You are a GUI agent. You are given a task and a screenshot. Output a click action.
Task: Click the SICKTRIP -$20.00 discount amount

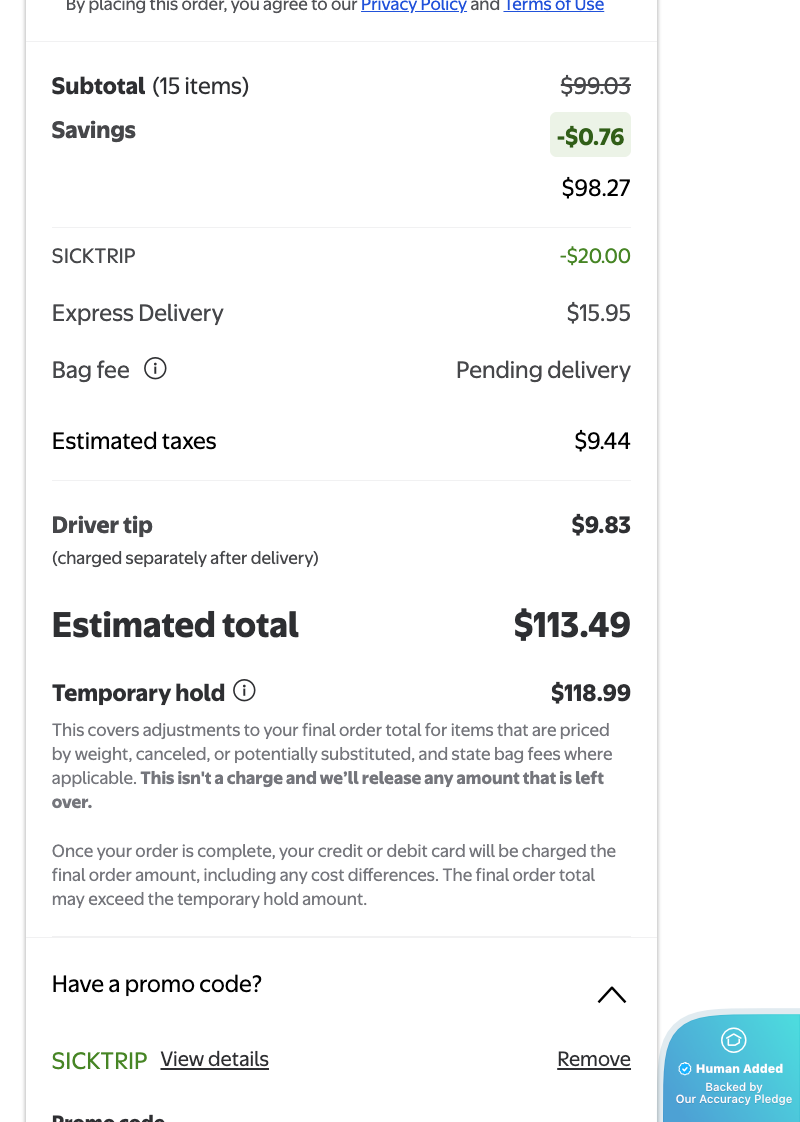pyautogui.click(x=594, y=256)
